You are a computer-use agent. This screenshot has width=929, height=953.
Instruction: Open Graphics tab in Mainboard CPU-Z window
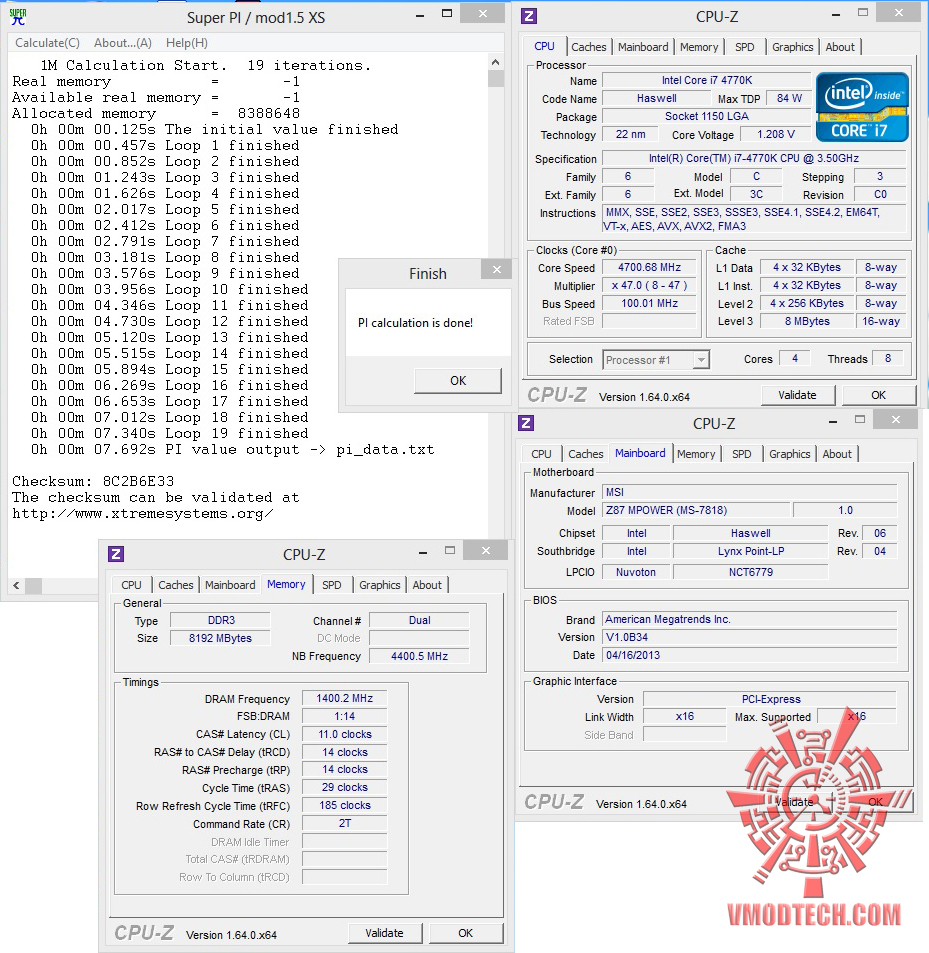point(789,454)
